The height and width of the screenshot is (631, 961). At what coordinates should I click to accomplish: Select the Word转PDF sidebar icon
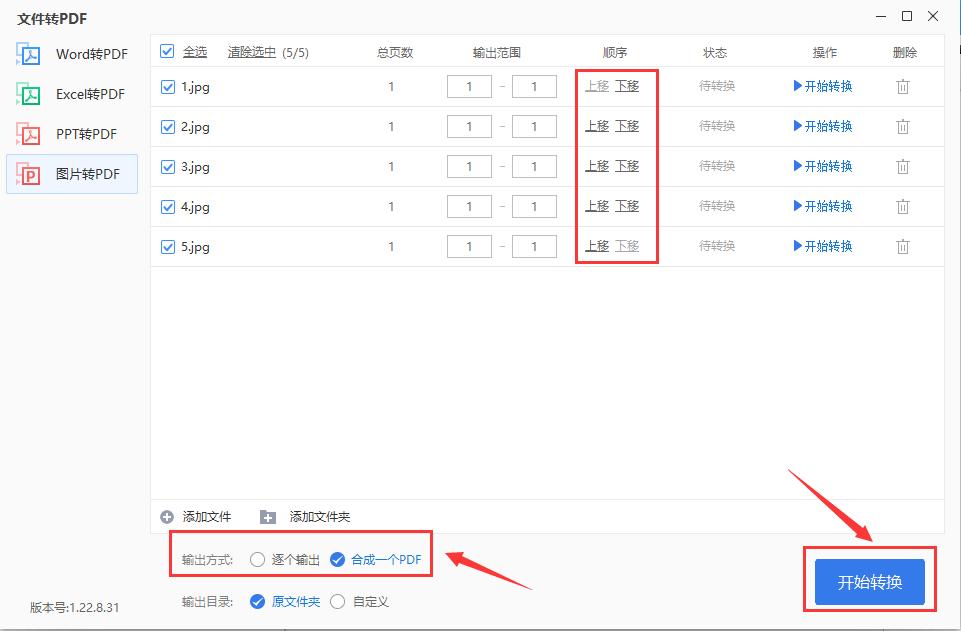click(28, 54)
